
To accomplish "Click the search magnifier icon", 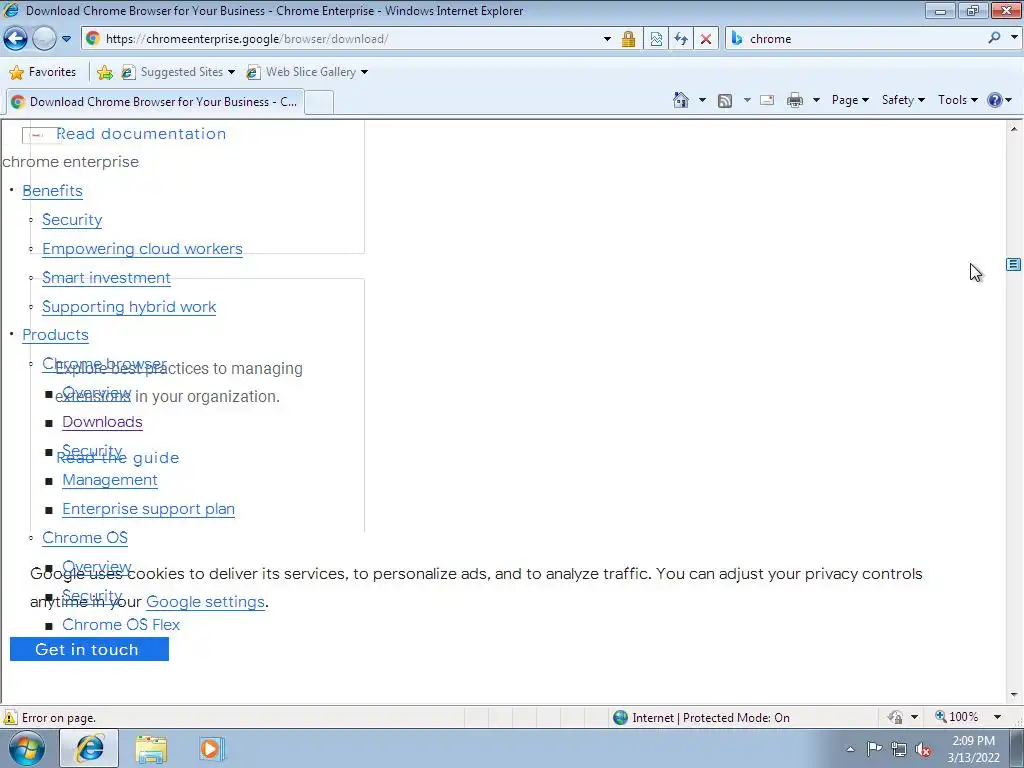I will tap(994, 38).
